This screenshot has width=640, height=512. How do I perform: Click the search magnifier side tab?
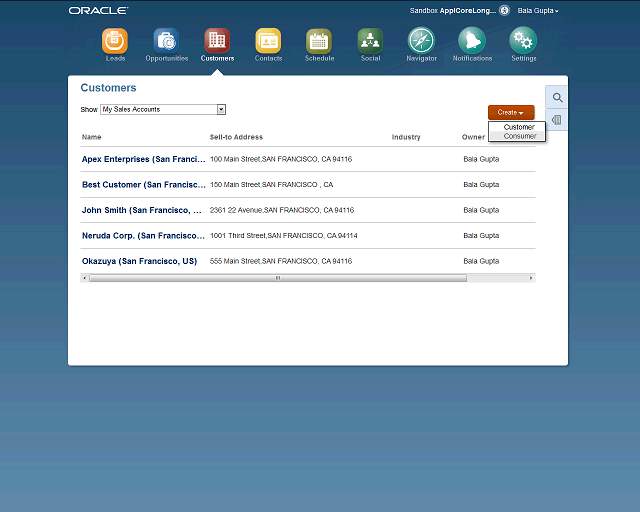[x=557, y=98]
